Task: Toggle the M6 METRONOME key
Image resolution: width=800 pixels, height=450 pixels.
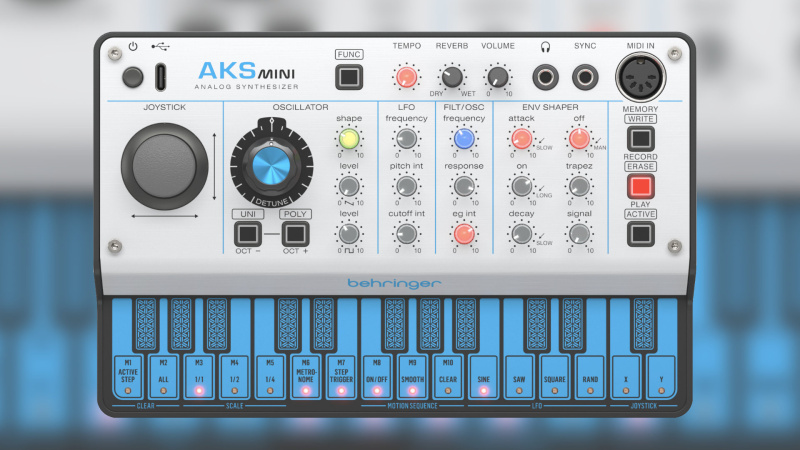Action: coord(306,377)
